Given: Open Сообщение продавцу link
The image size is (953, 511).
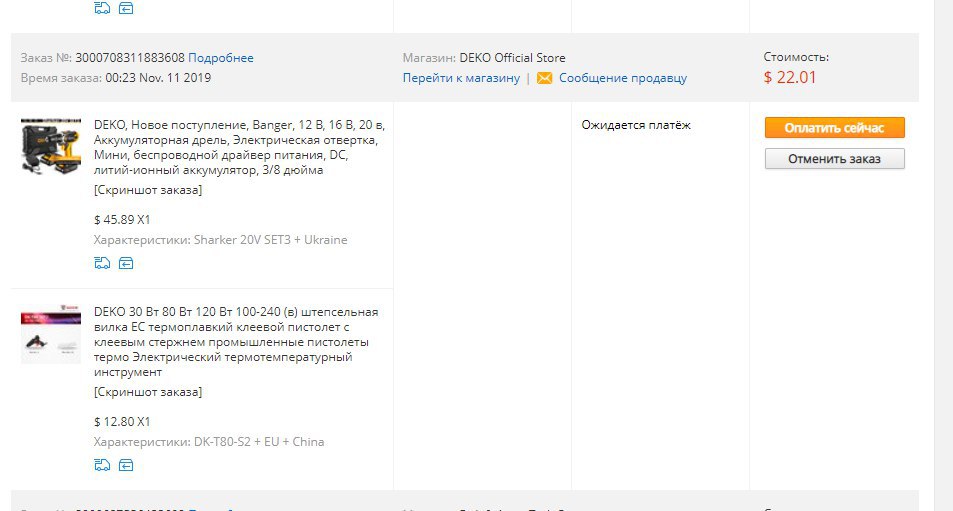Looking at the screenshot, I should 623,78.
